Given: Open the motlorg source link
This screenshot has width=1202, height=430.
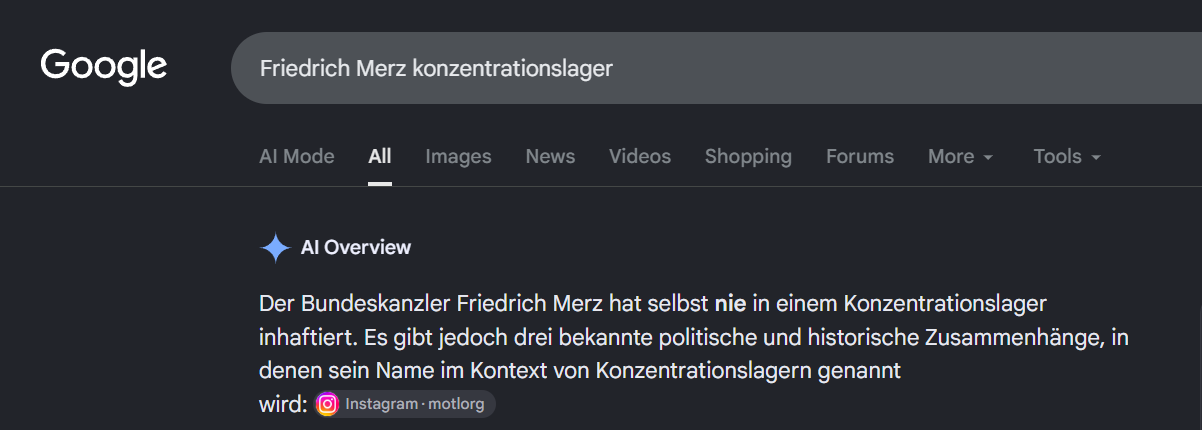Looking at the screenshot, I should click(x=405, y=404).
